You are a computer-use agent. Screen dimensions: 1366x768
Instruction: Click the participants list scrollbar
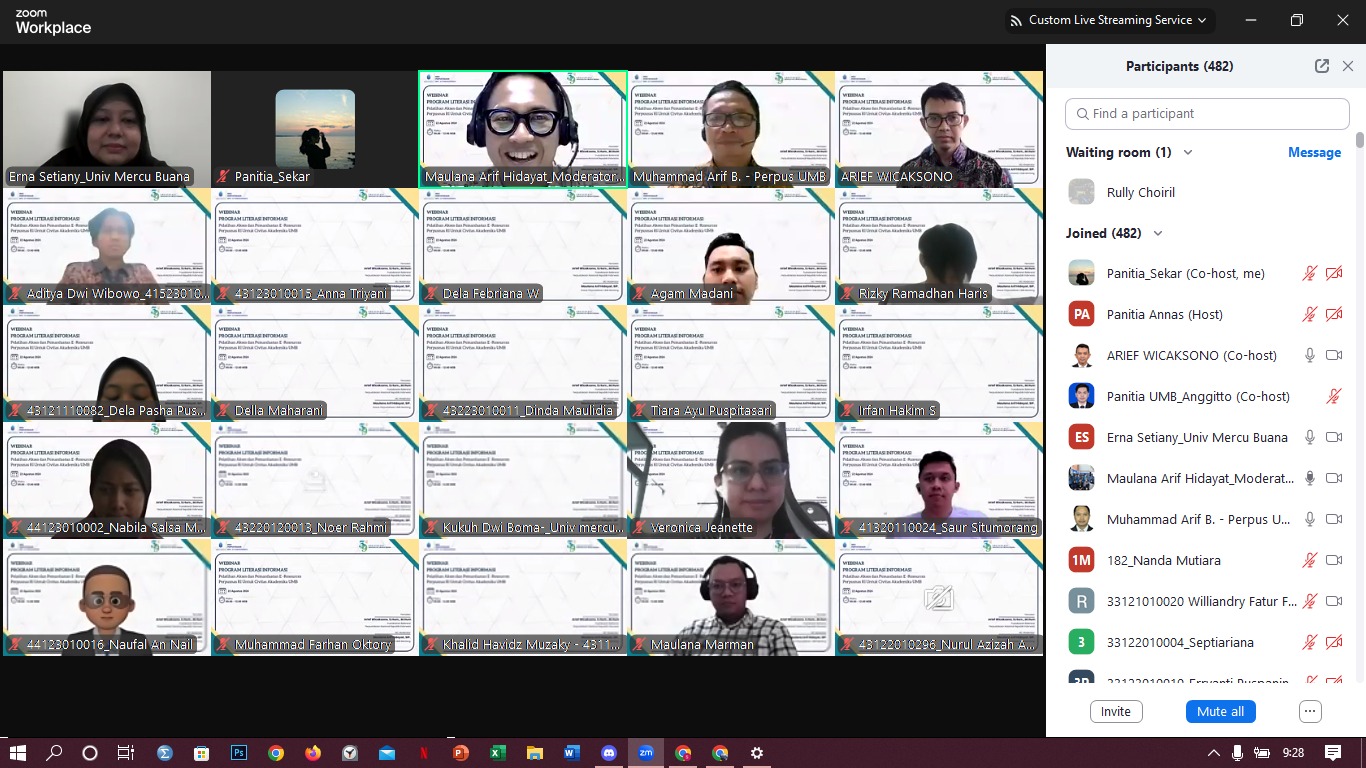tap(1359, 141)
